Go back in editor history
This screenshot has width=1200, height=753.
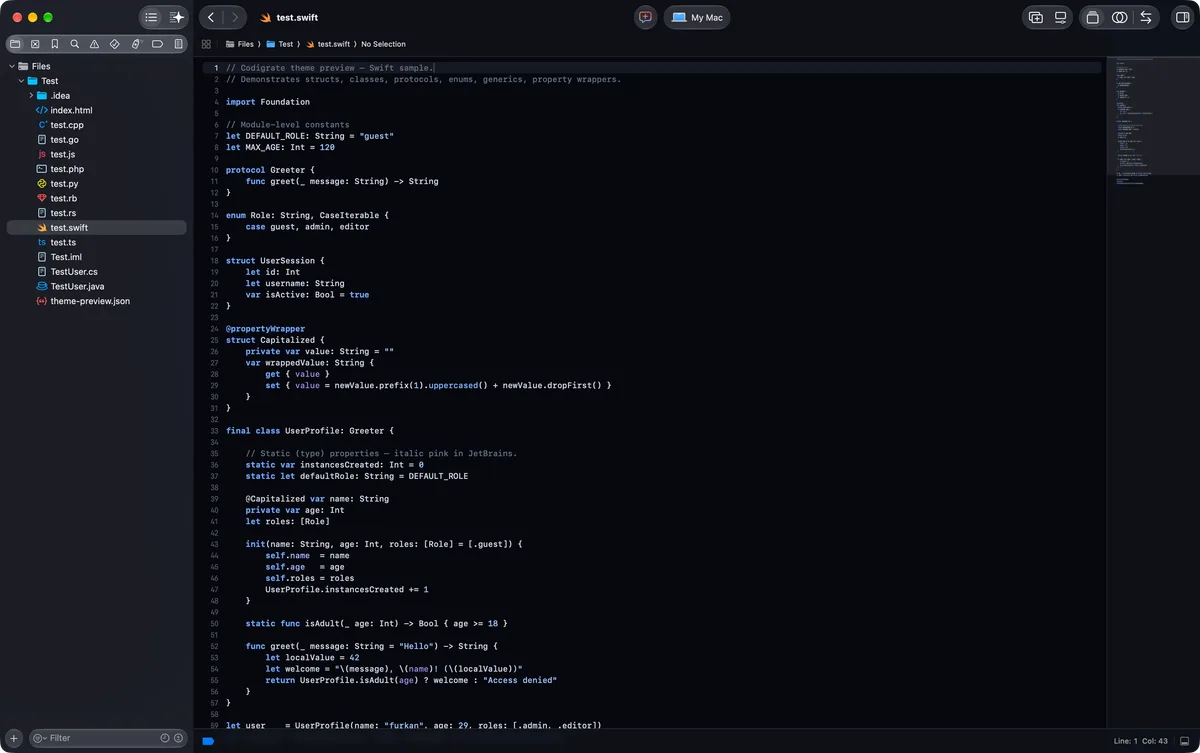[x=211, y=17]
